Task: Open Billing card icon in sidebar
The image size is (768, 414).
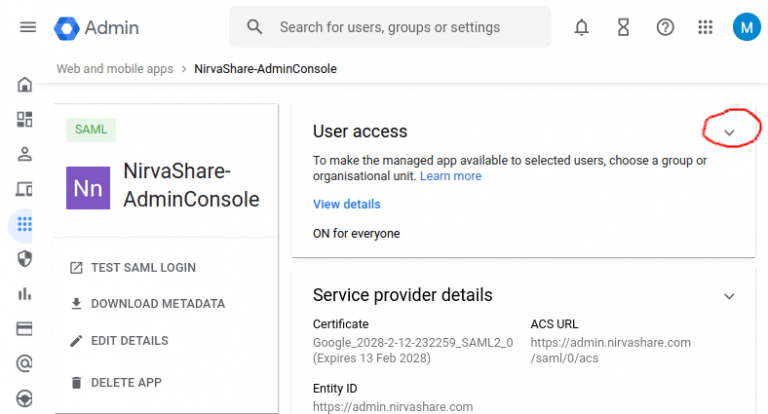Action: (x=24, y=328)
